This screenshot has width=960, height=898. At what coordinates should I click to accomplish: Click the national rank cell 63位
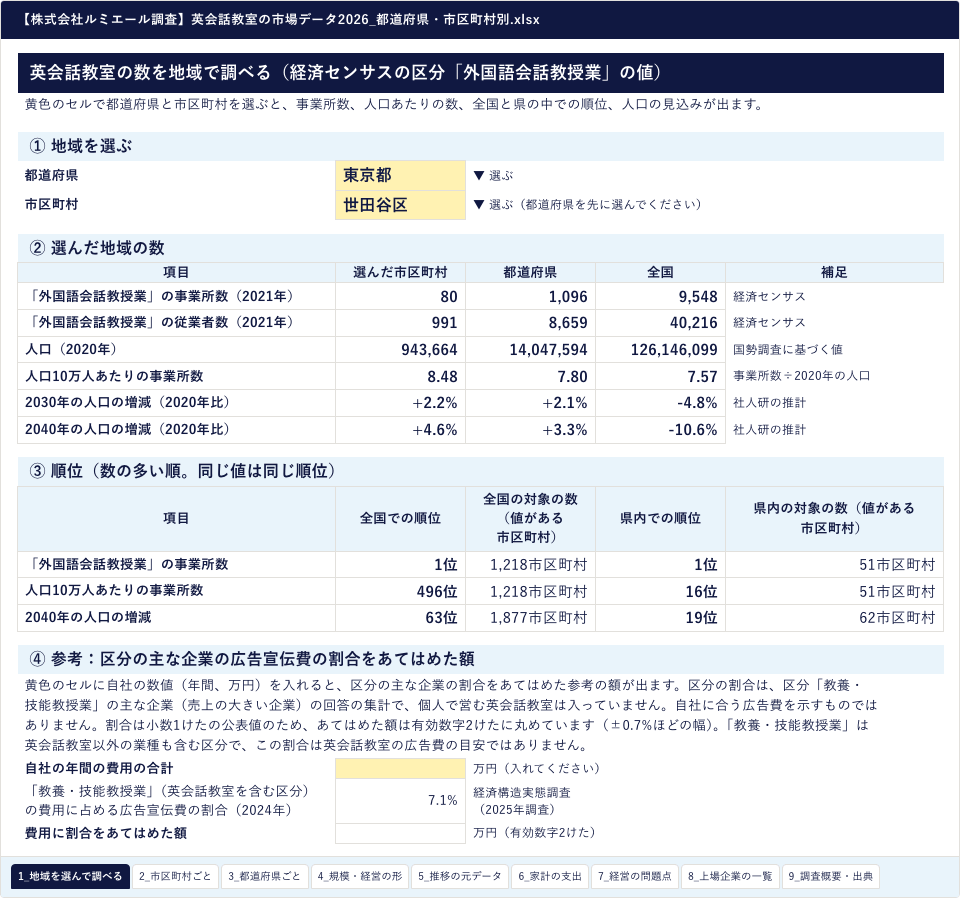(x=400, y=618)
